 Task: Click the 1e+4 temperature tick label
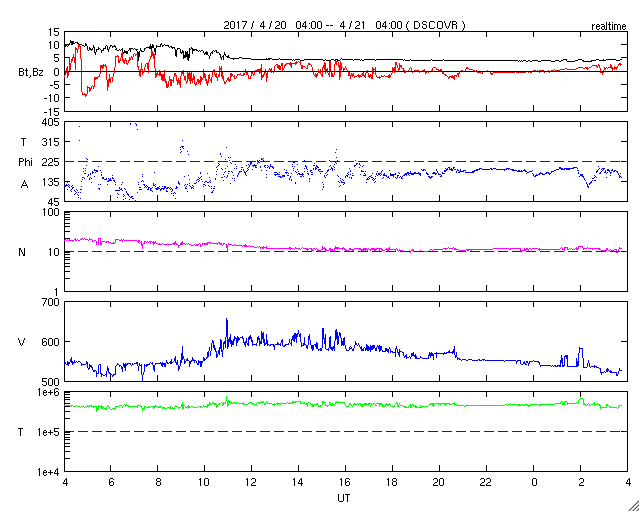[x=49, y=472]
